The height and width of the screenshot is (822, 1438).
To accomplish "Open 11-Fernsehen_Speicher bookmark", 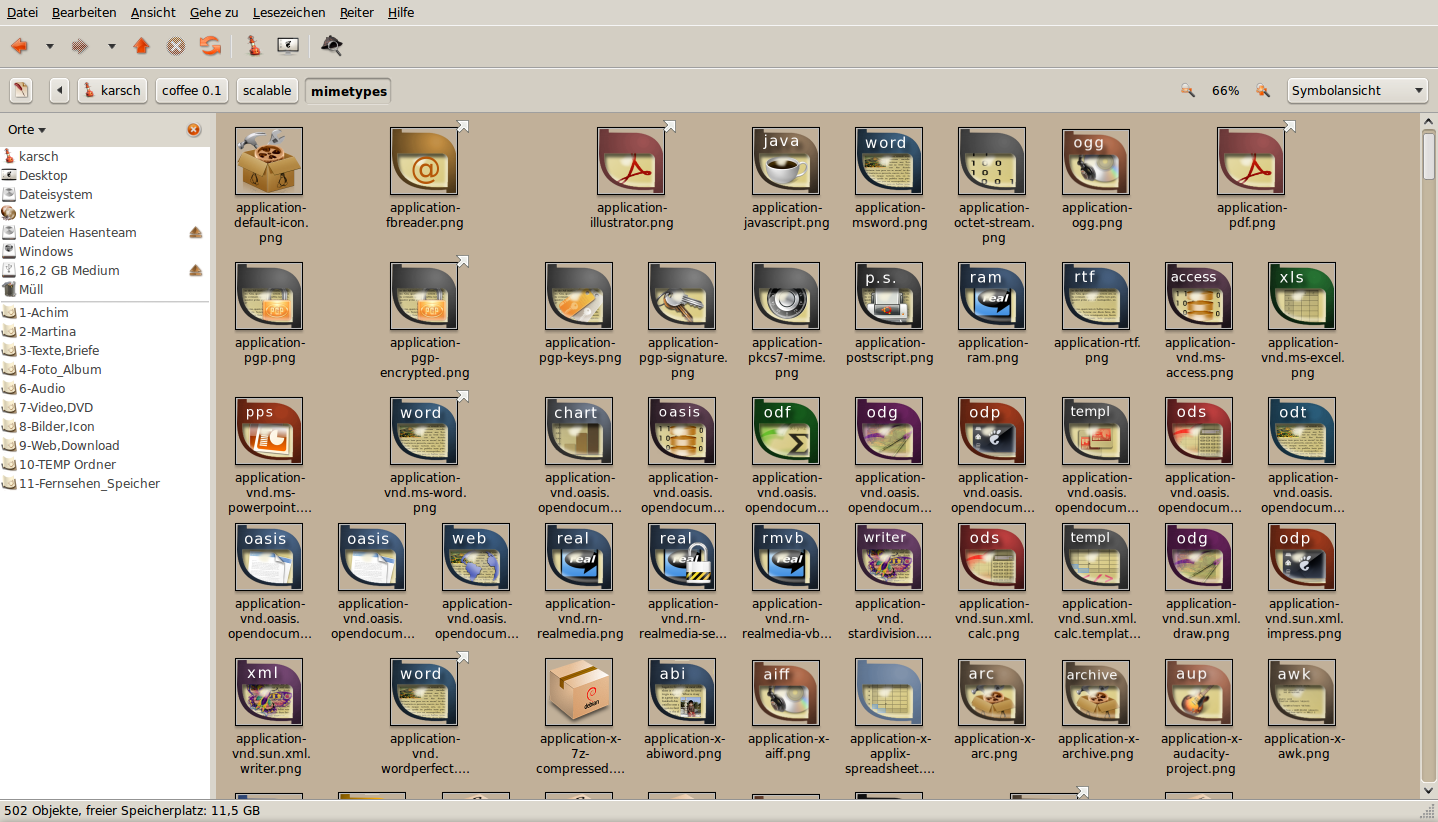I will click(x=105, y=483).
